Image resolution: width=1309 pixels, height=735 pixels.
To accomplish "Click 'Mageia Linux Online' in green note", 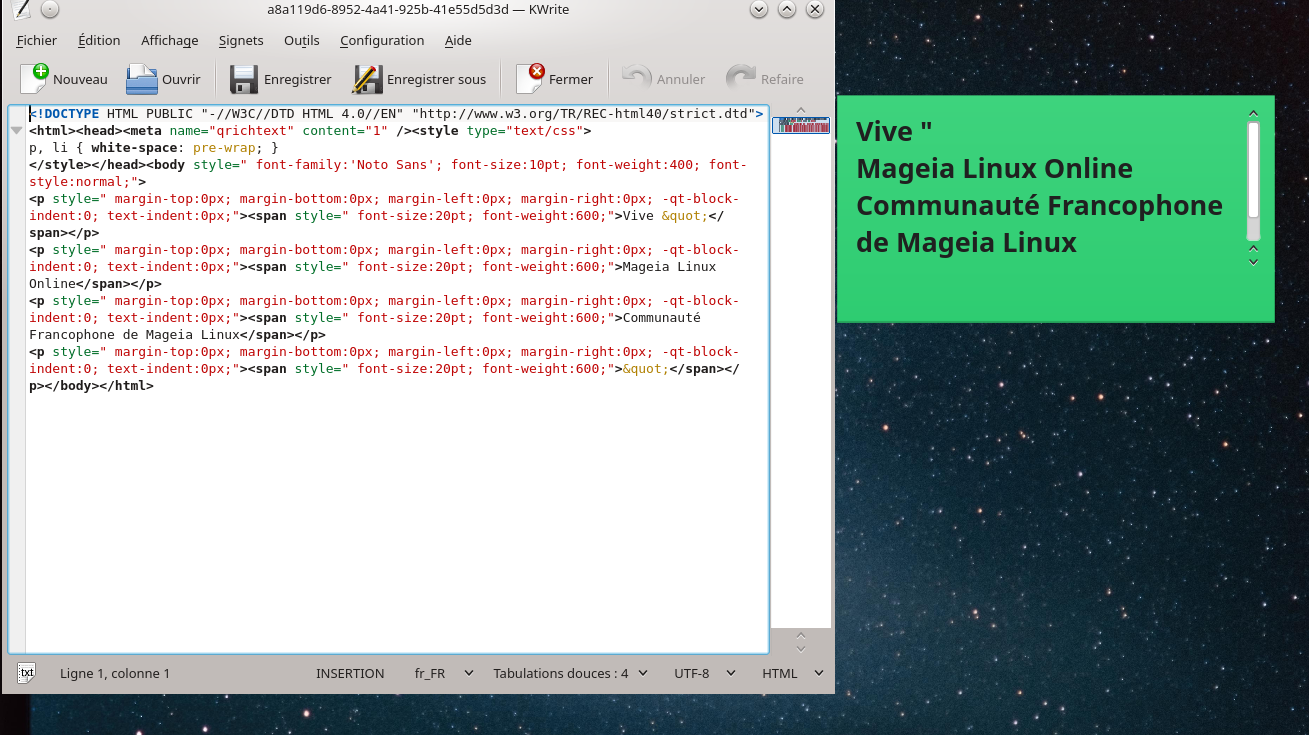I will click(x=994, y=168).
